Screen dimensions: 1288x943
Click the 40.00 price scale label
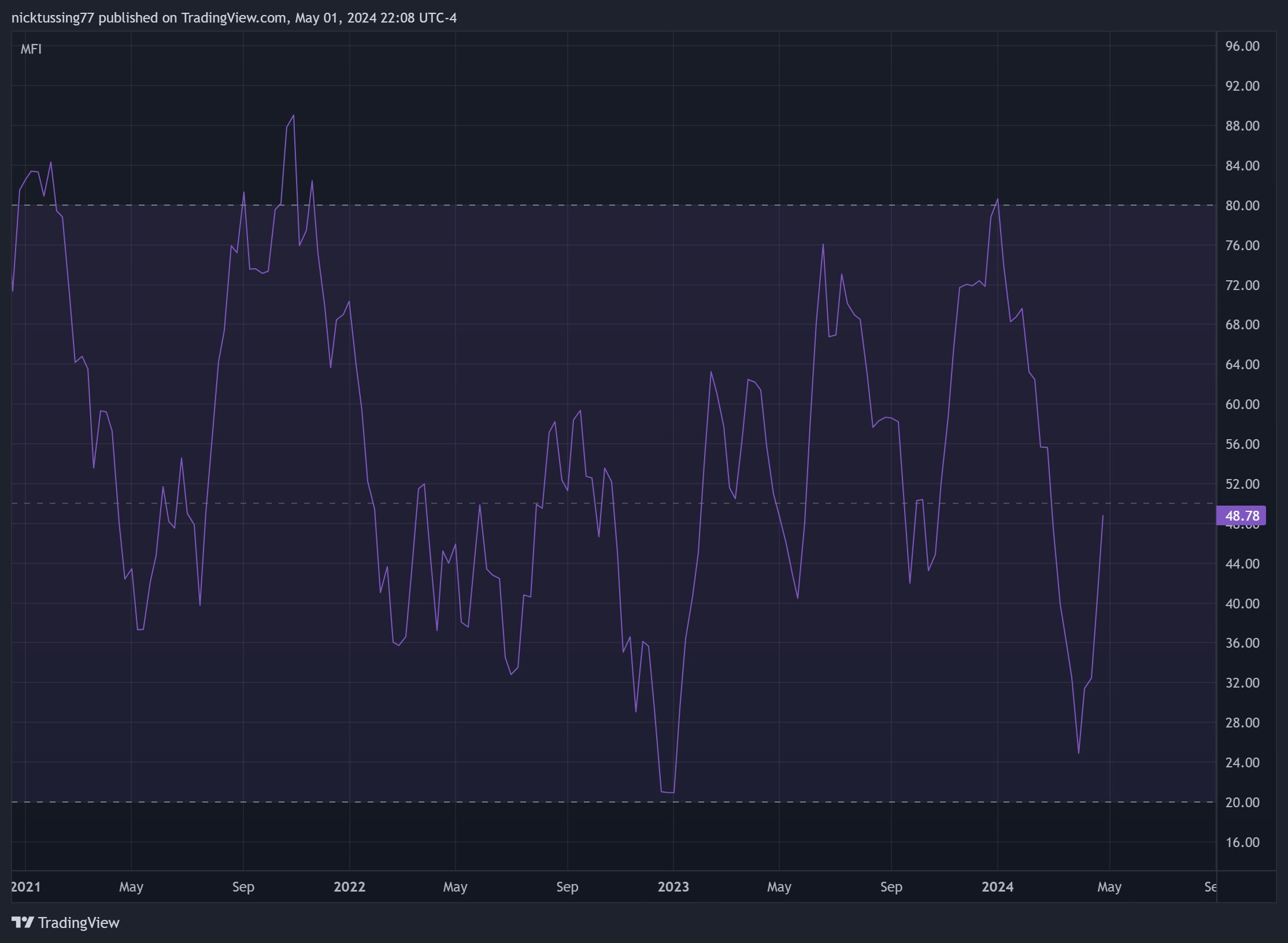[1242, 604]
